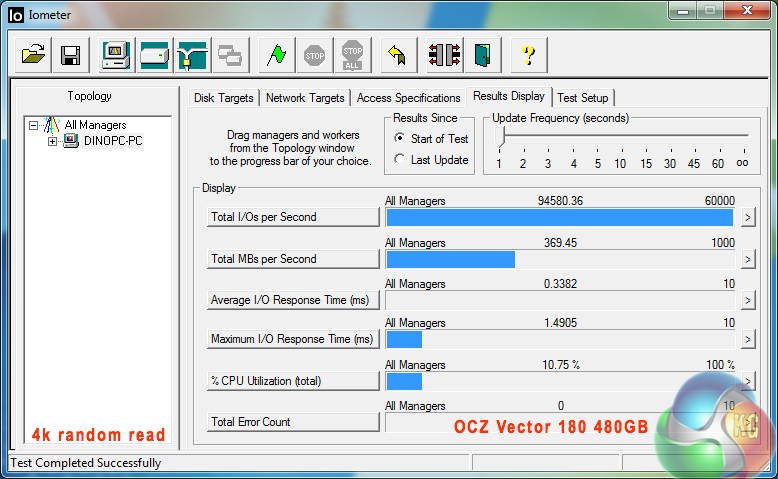Exit Iometer door icon

(482, 55)
